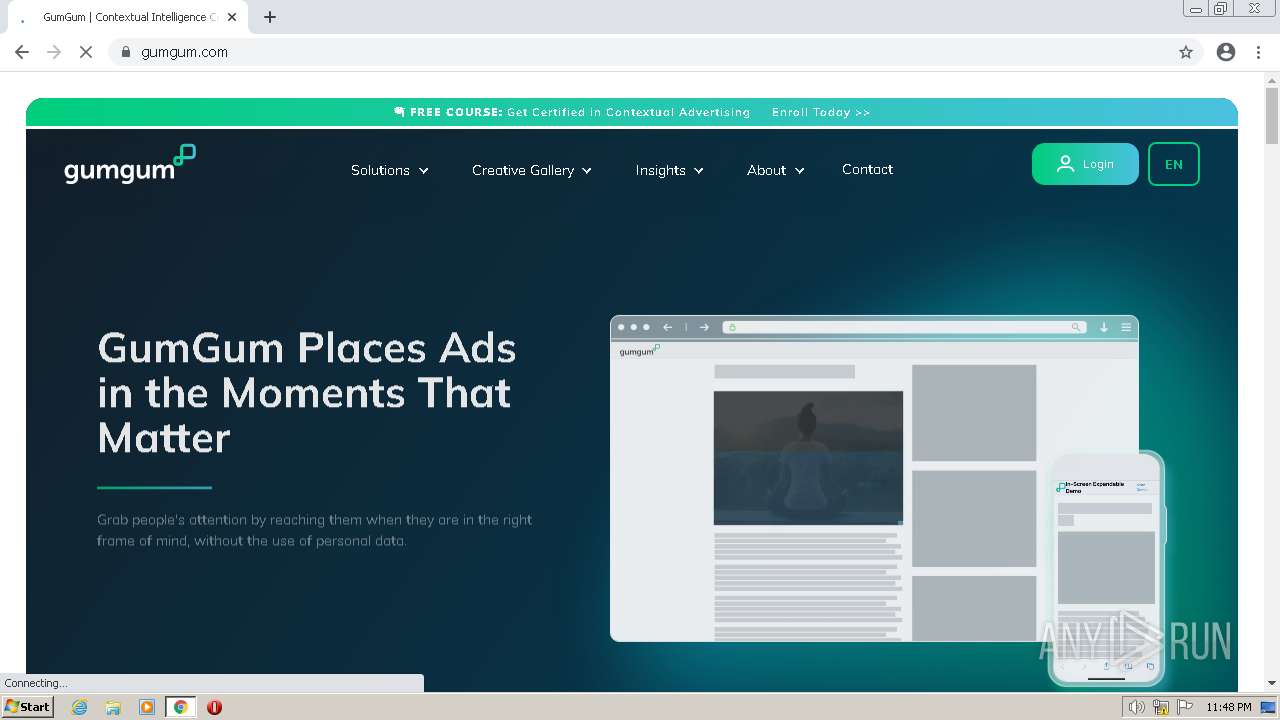
Task: Stop page loading with X button
Action: point(86,52)
